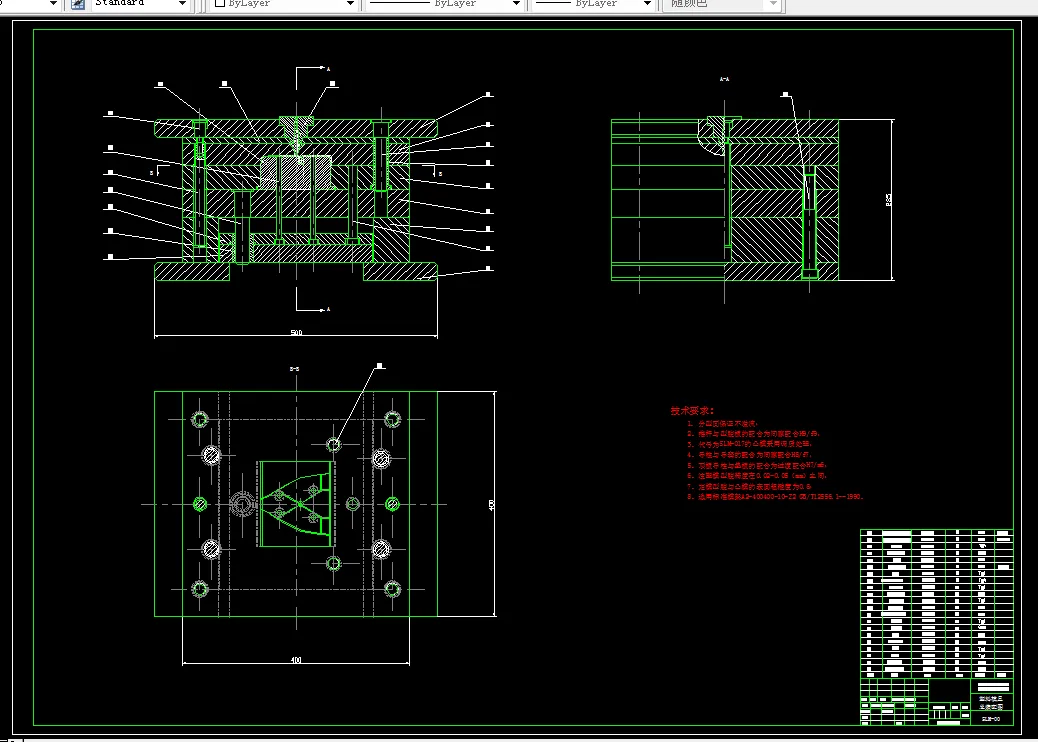Select the 400 dimension under plan view
Image resolution: width=1038 pixels, height=742 pixels.
click(296, 660)
